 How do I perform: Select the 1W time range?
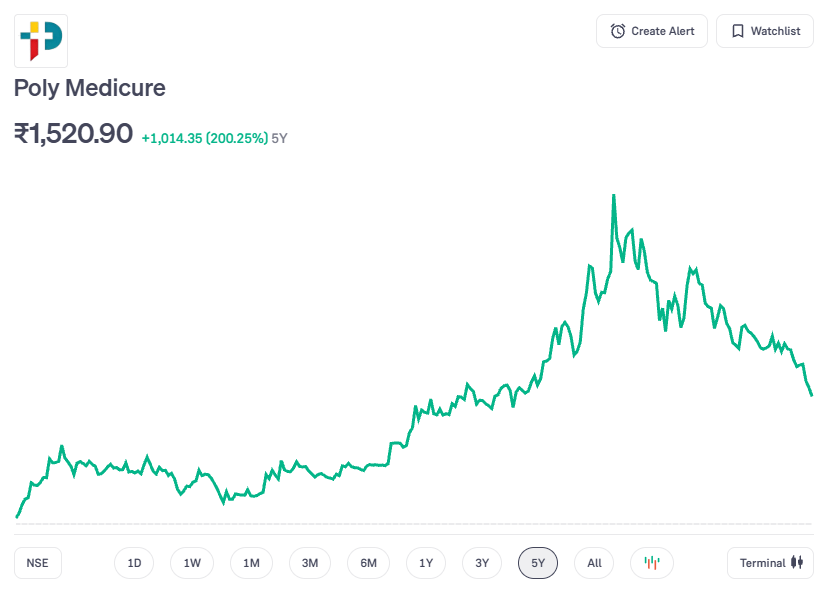pos(192,563)
